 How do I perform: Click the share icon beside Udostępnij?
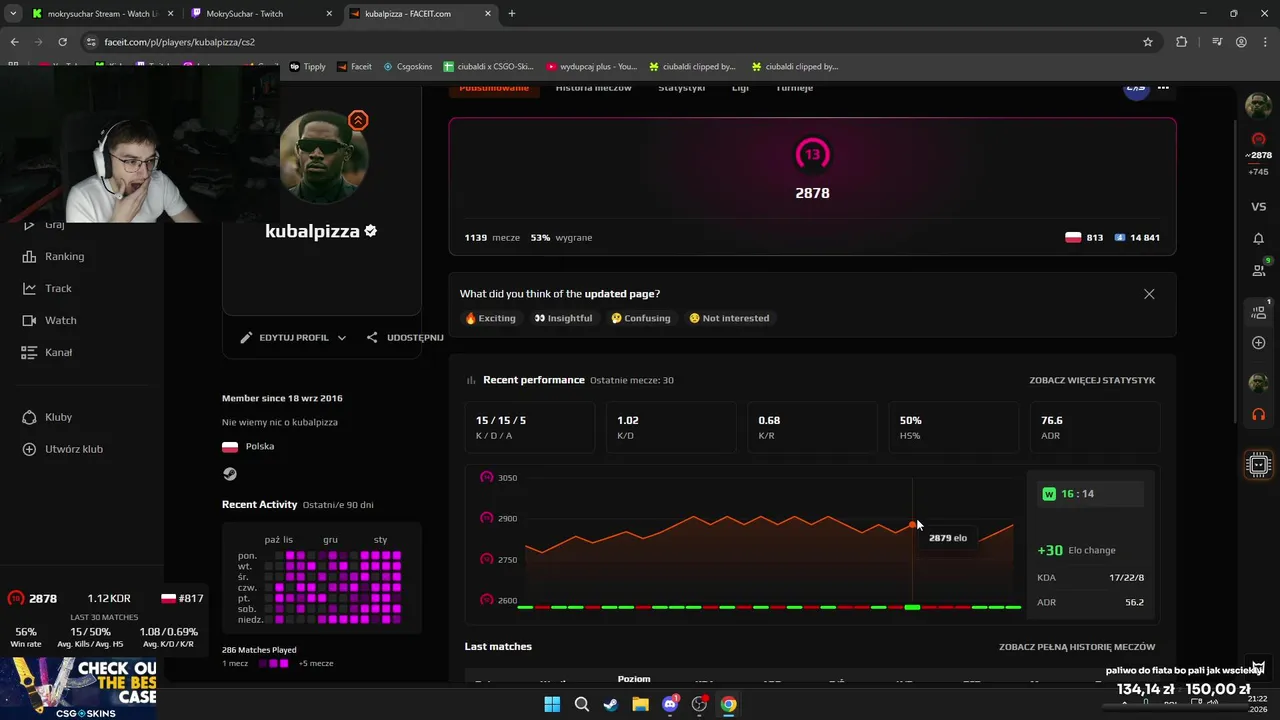[x=372, y=338]
